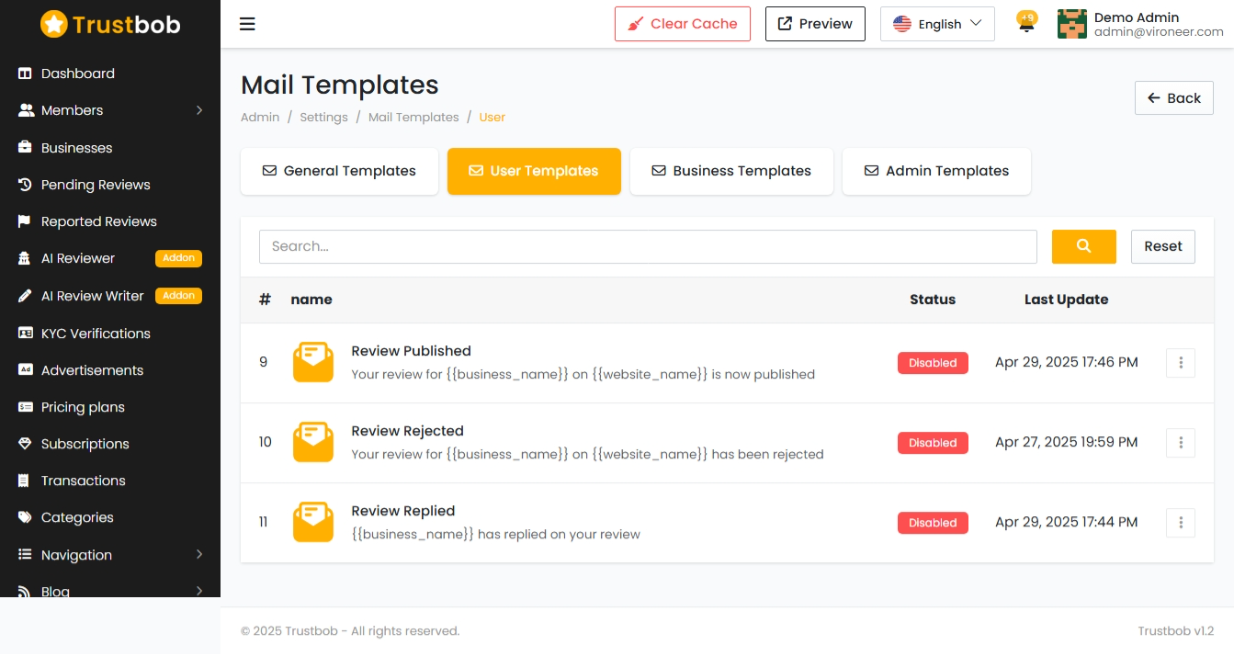
Task: Click Trustbob v1.2 version text
Action: point(1175,631)
